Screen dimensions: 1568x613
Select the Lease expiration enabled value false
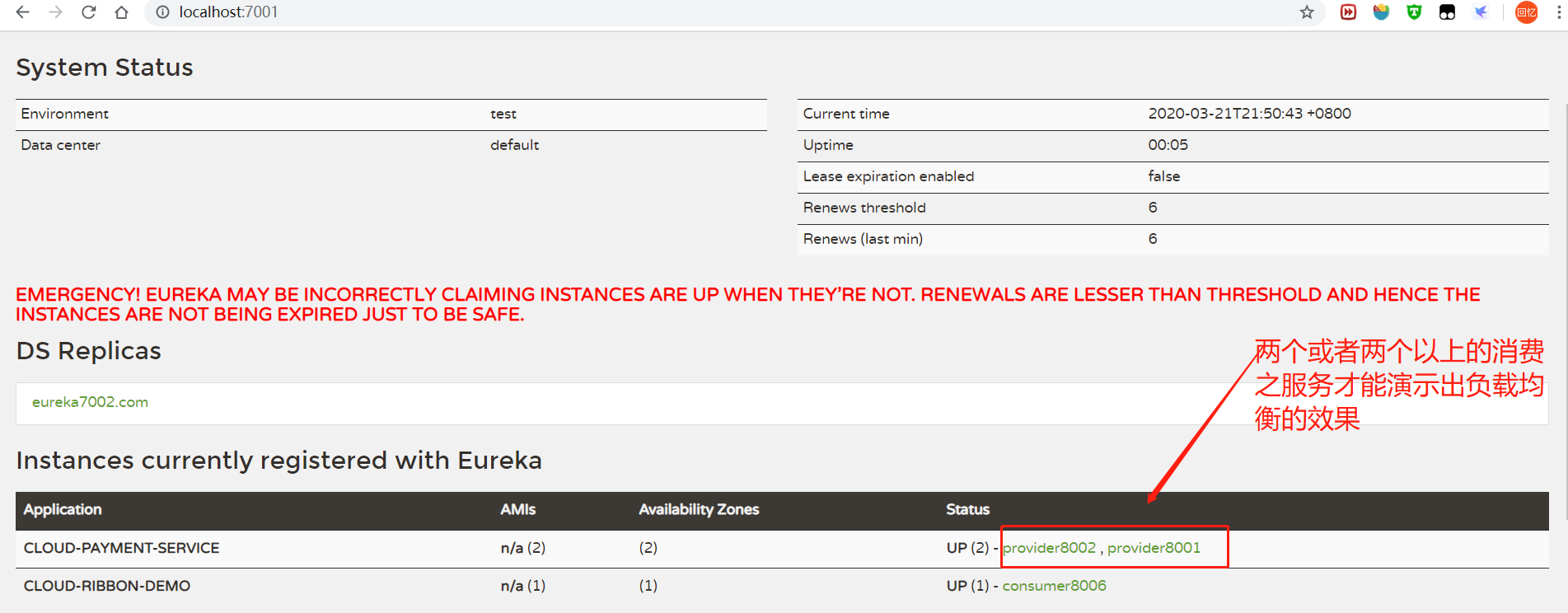tap(1163, 176)
